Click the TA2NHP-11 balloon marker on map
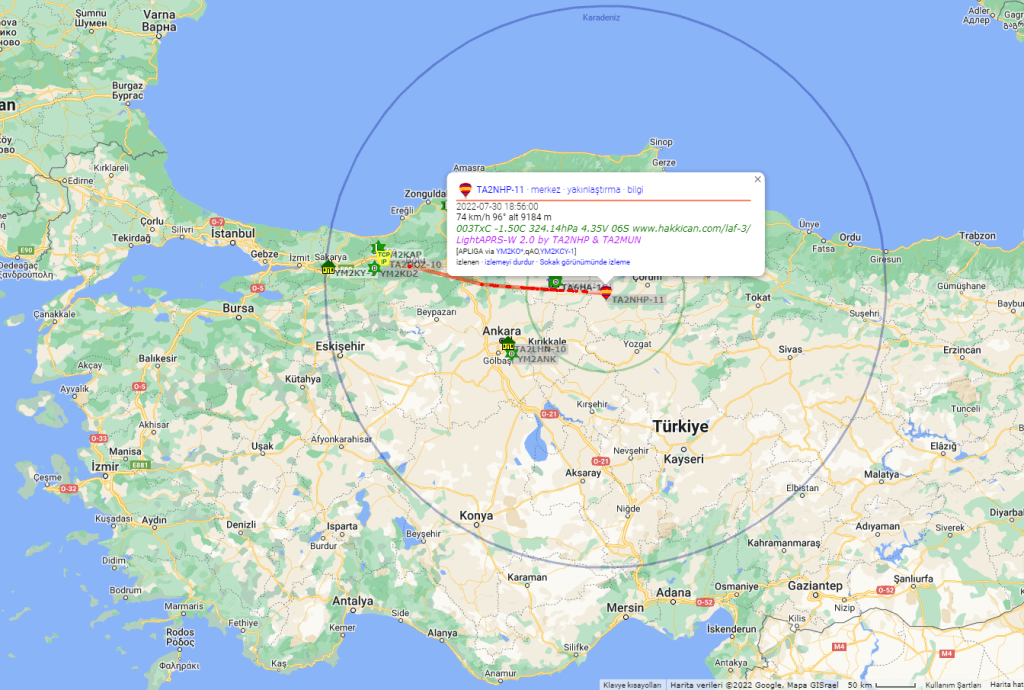 (x=606, y=292)
